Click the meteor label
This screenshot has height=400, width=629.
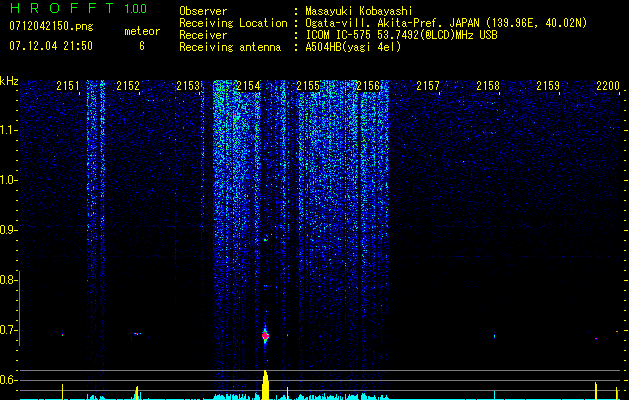[142, 31]
